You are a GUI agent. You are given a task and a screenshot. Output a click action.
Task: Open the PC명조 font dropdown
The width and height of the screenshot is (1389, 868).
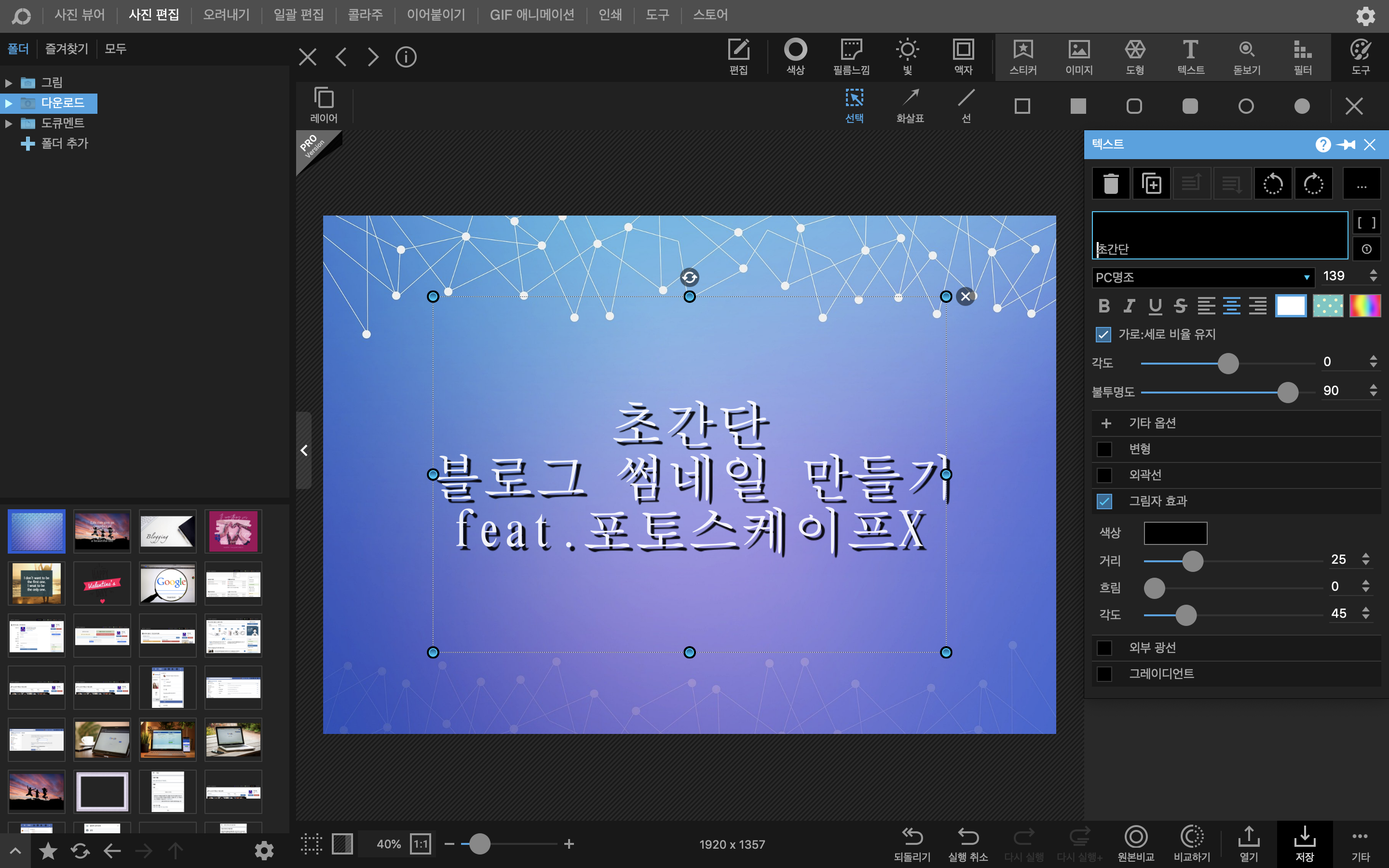(x=1202, y=277)
